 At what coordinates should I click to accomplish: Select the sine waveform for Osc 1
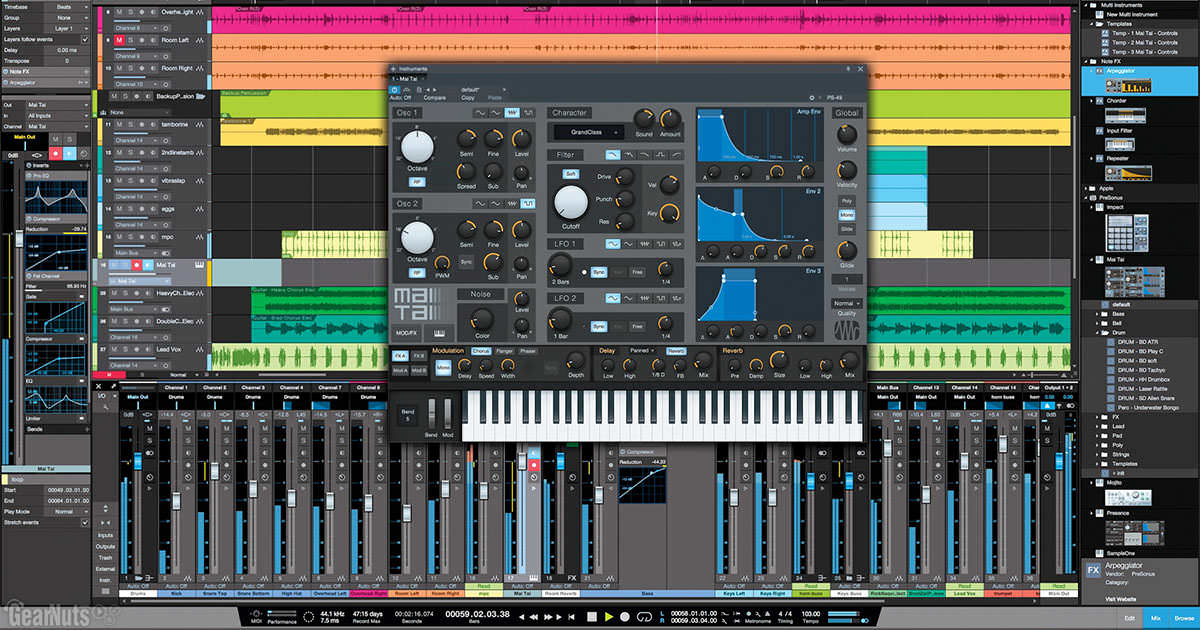coord(479,113)
